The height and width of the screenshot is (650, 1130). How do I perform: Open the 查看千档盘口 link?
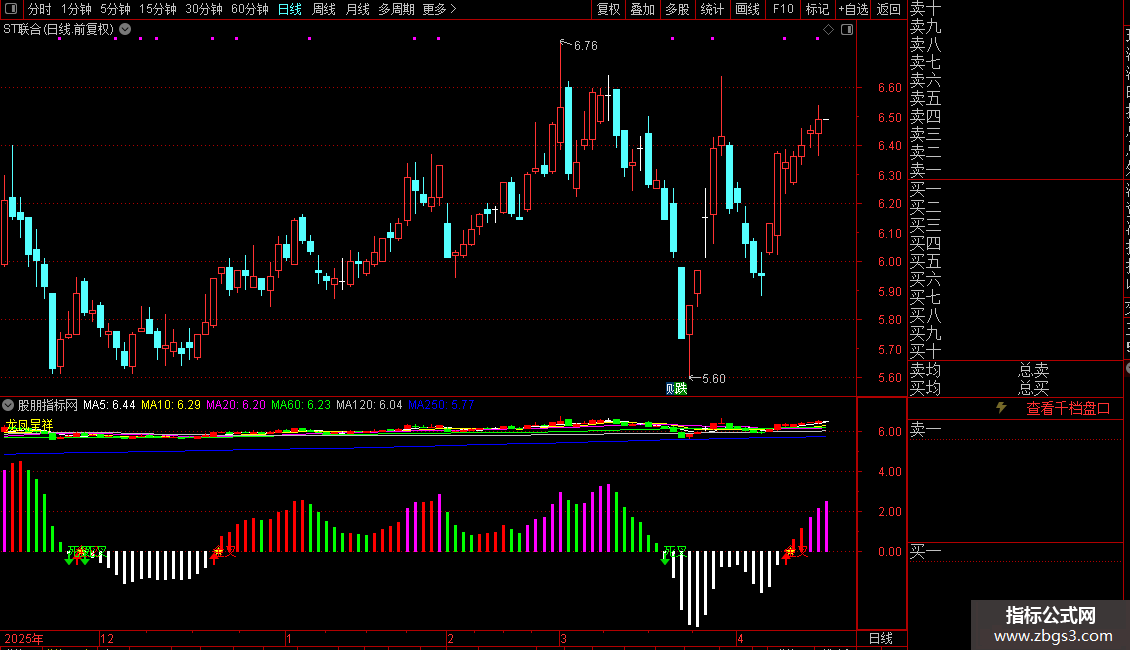(1068, 409)
